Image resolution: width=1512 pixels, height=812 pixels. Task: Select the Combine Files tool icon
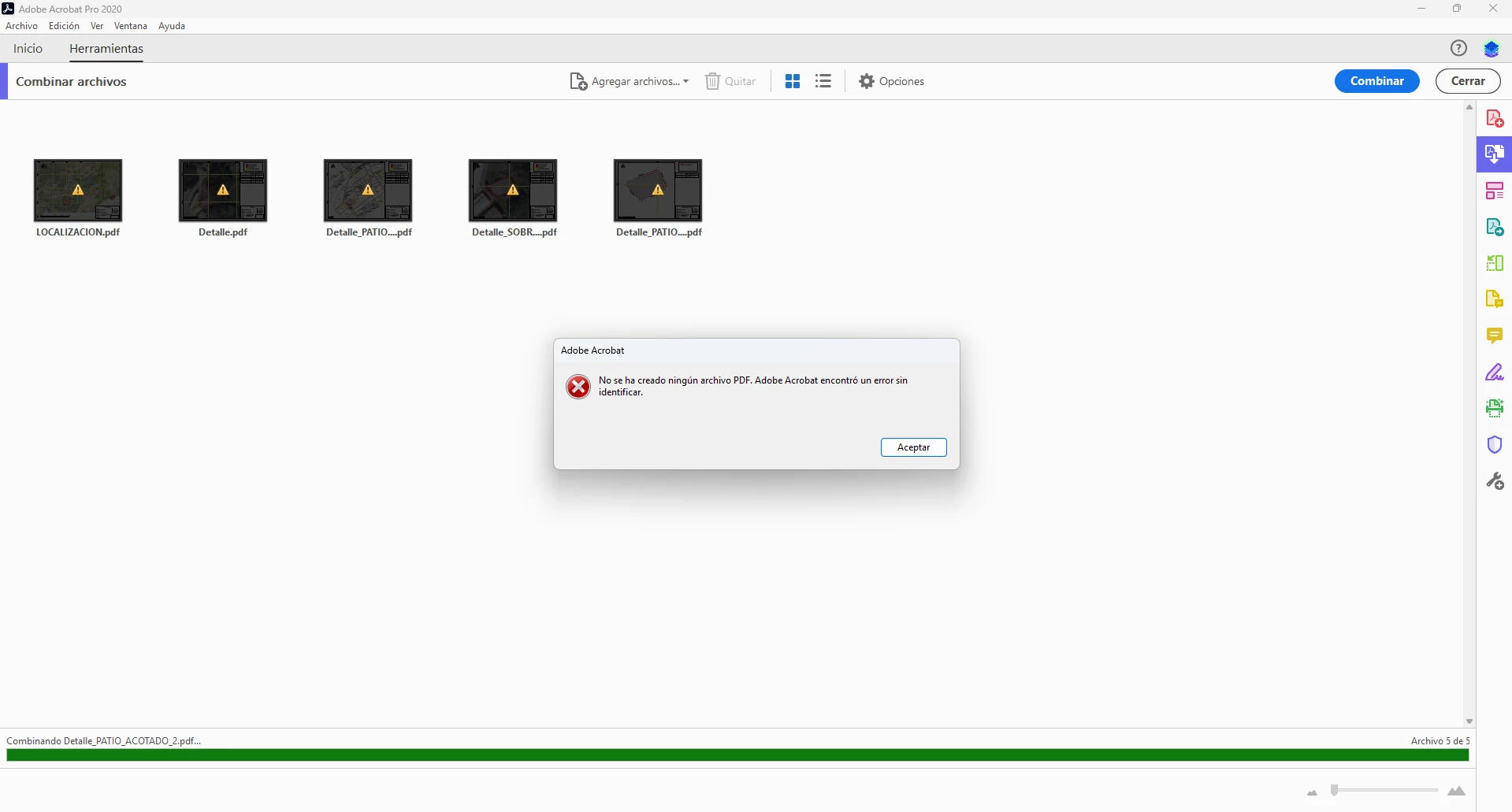[1494, 154]
